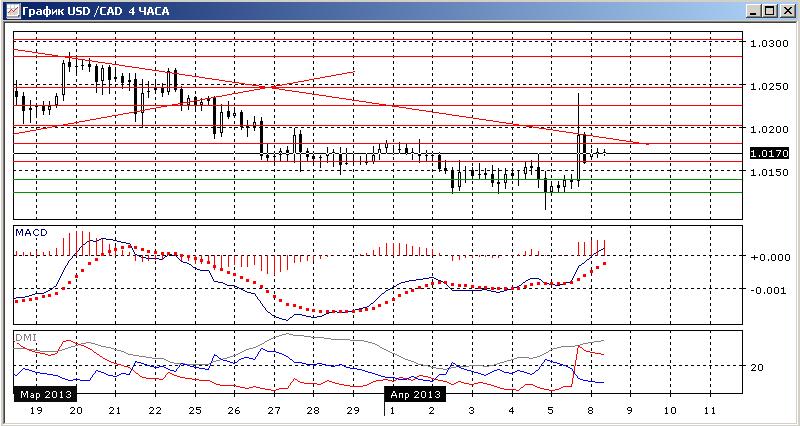Click date 10 on the time axis
This screenshot has width=800, height=426.
click(670, 410)
